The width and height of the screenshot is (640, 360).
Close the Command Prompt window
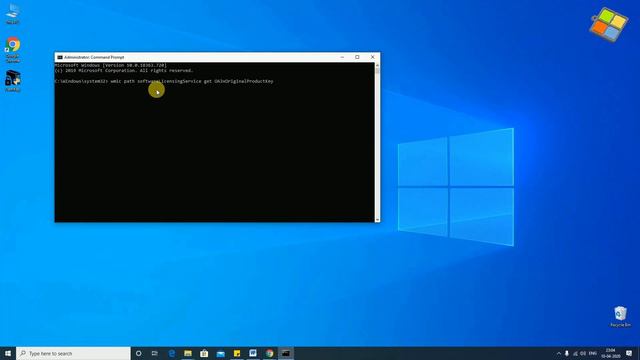(x=372, y=57)
